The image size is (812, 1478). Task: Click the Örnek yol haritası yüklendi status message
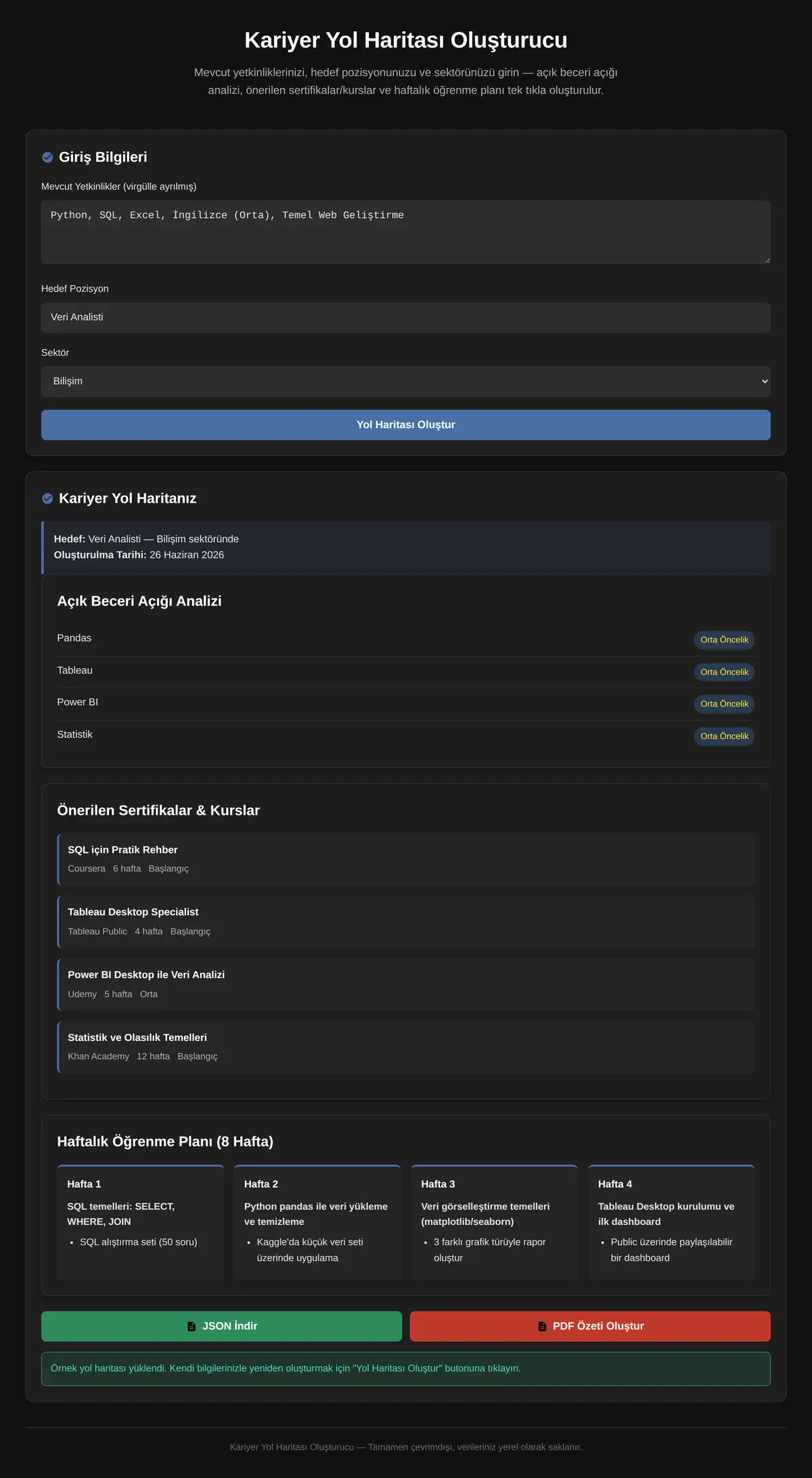[x=406, y=1368]
